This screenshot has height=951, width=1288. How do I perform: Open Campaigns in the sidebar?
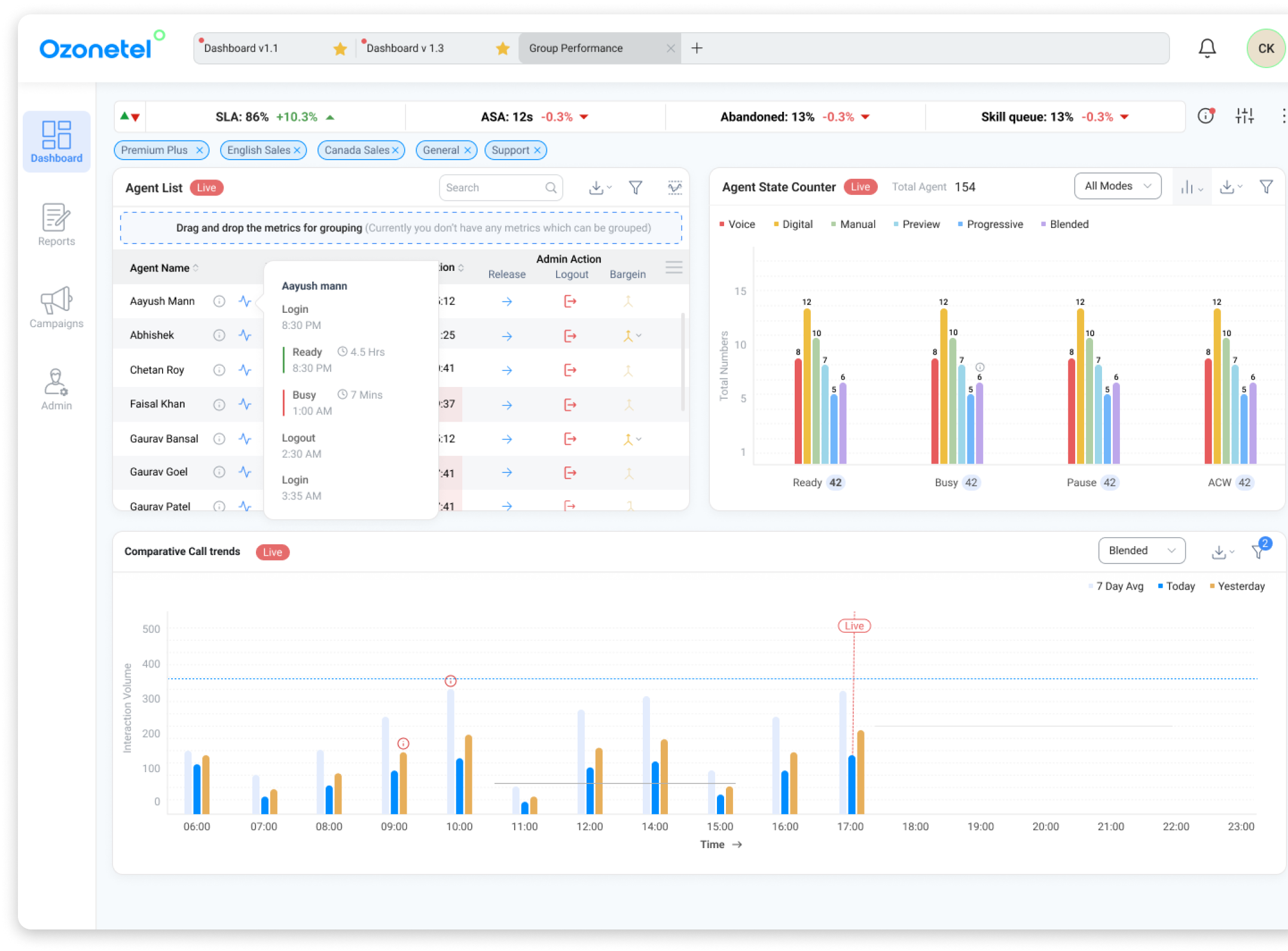click(57, 307)
